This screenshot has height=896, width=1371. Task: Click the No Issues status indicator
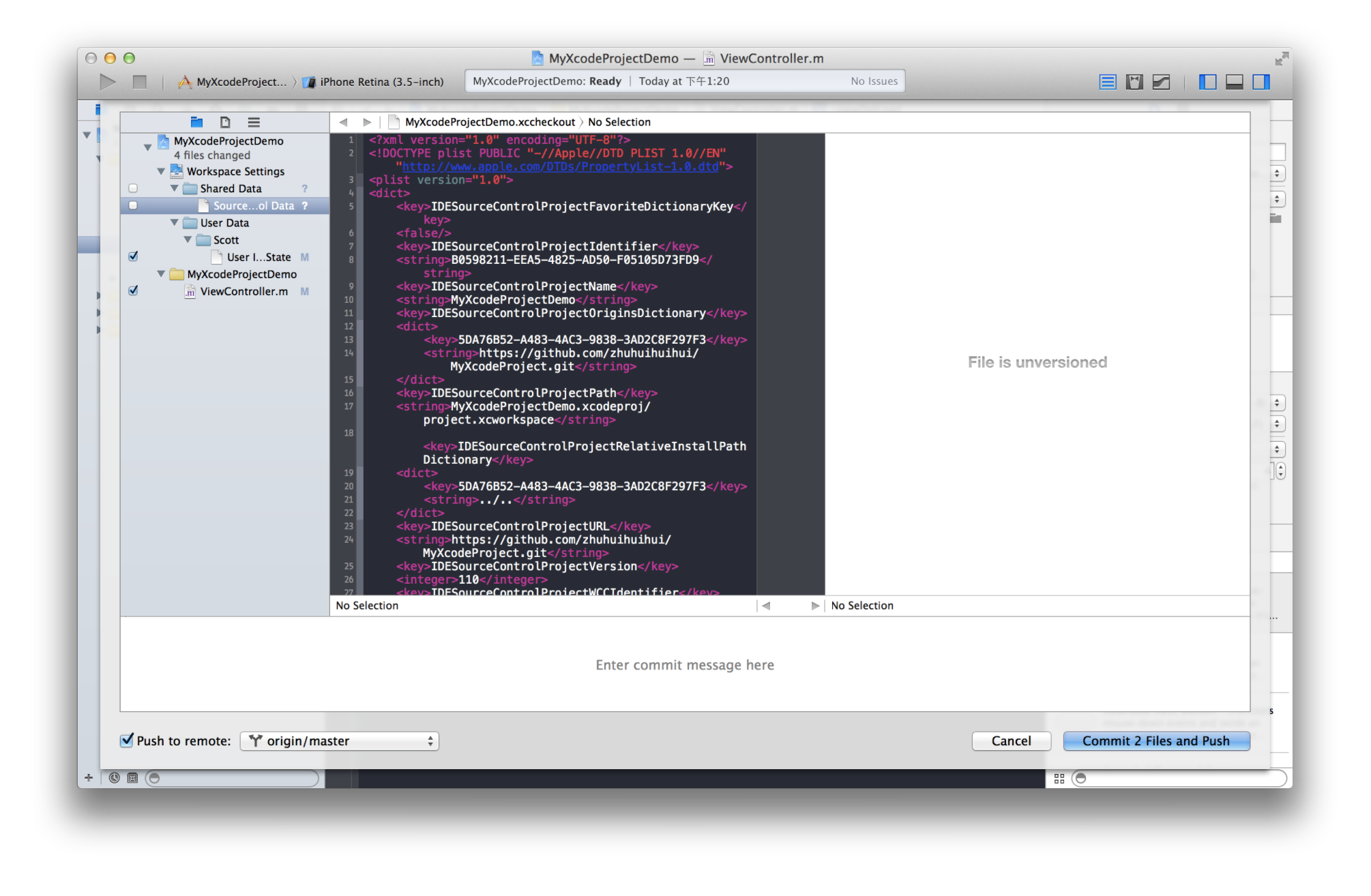(x=874, y=81)
